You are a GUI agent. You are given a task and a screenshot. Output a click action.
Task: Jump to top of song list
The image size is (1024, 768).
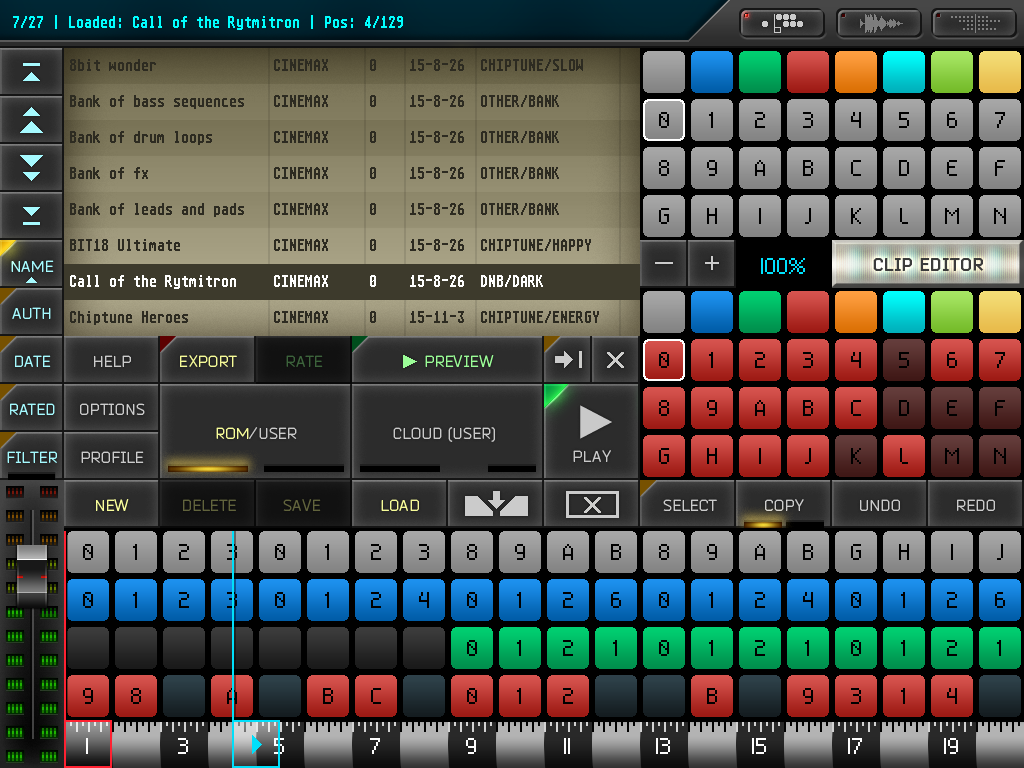coord(31,72)
